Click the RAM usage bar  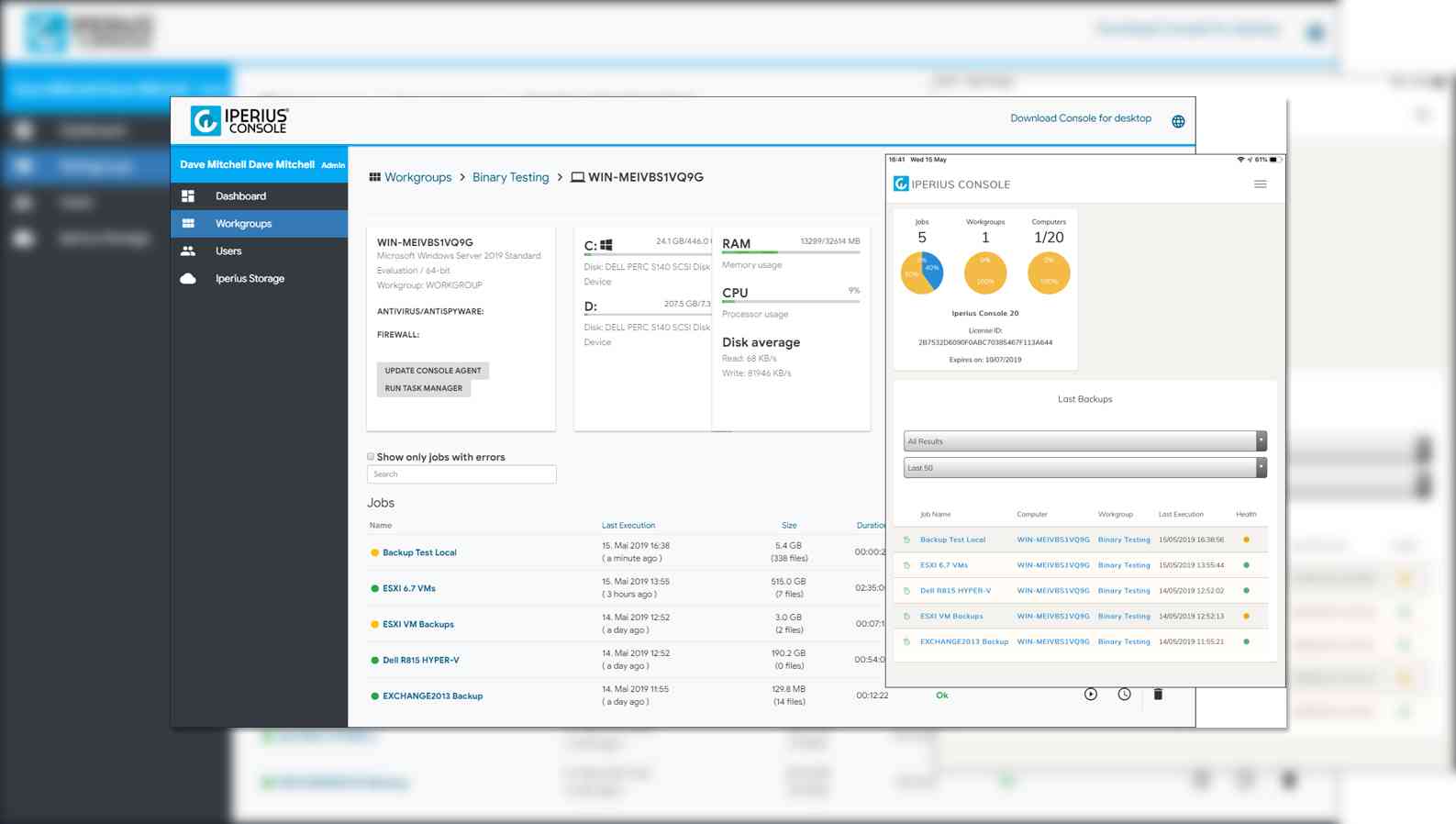(791, 252)
